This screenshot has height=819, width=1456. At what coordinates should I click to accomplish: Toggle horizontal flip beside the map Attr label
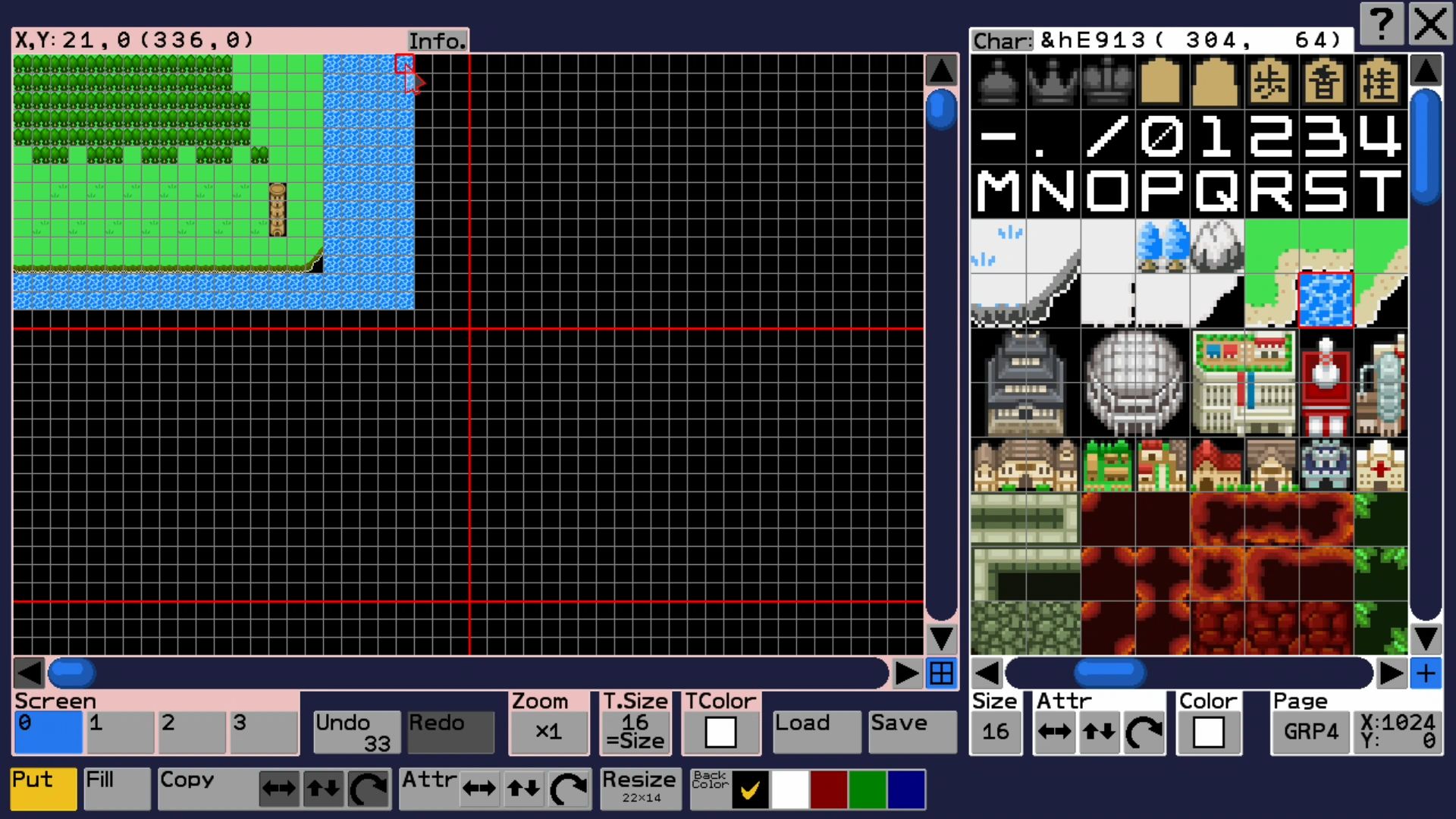click(x=480, y=789)
